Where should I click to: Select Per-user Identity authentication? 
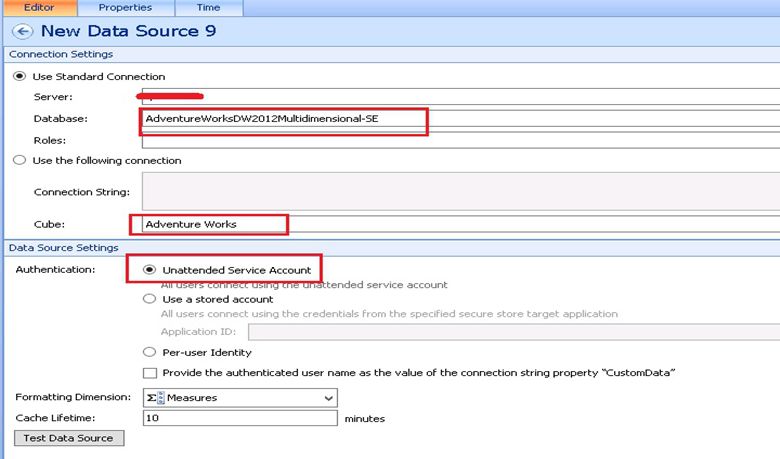click(x=149, y=352)
